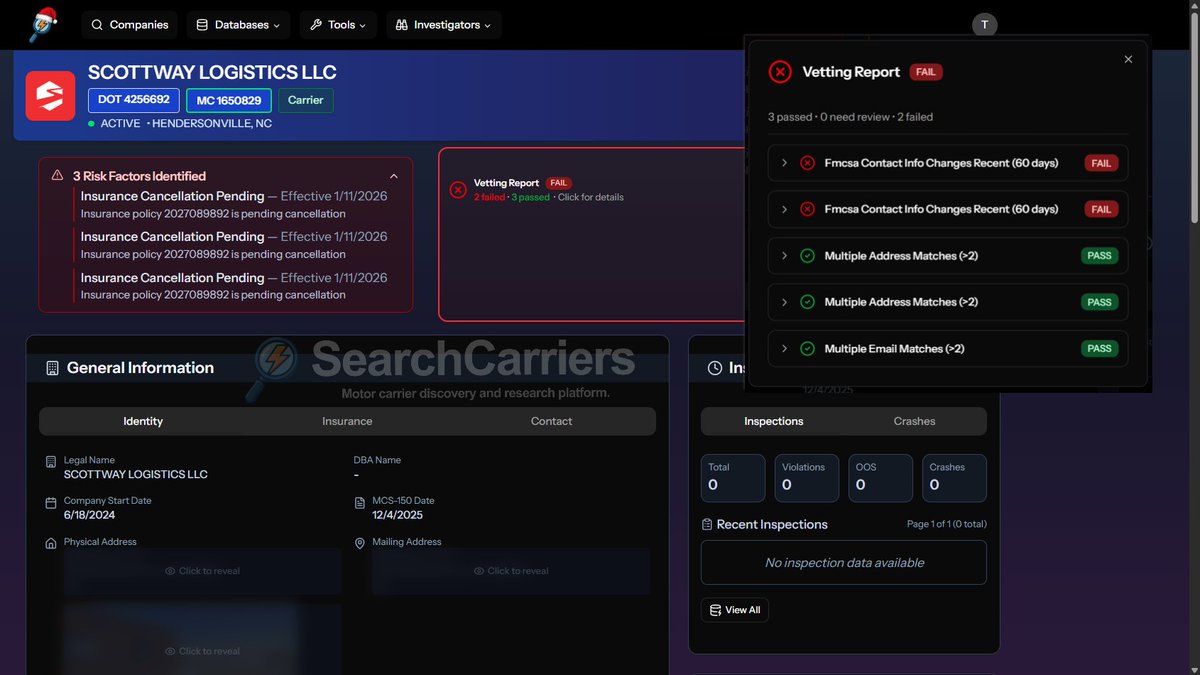Click the red Scottway Logistics company logo
The image size is (1200, 675).
tap(50, 96)
